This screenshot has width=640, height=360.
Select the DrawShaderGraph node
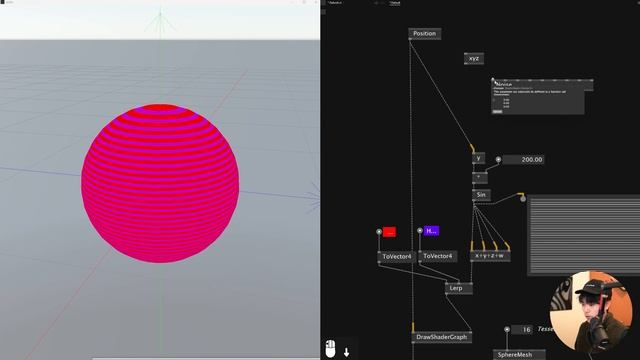(x=442, y=337)
